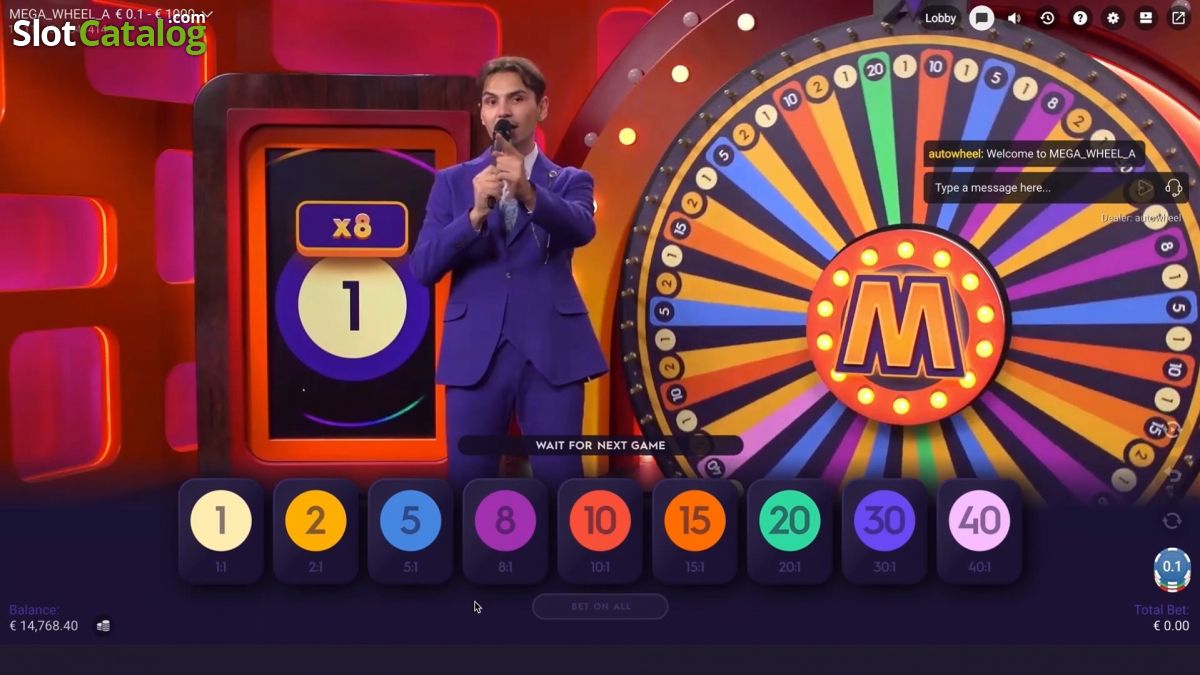
Task: Bet on the pink 40 spot
Action: tap(979, 531)
